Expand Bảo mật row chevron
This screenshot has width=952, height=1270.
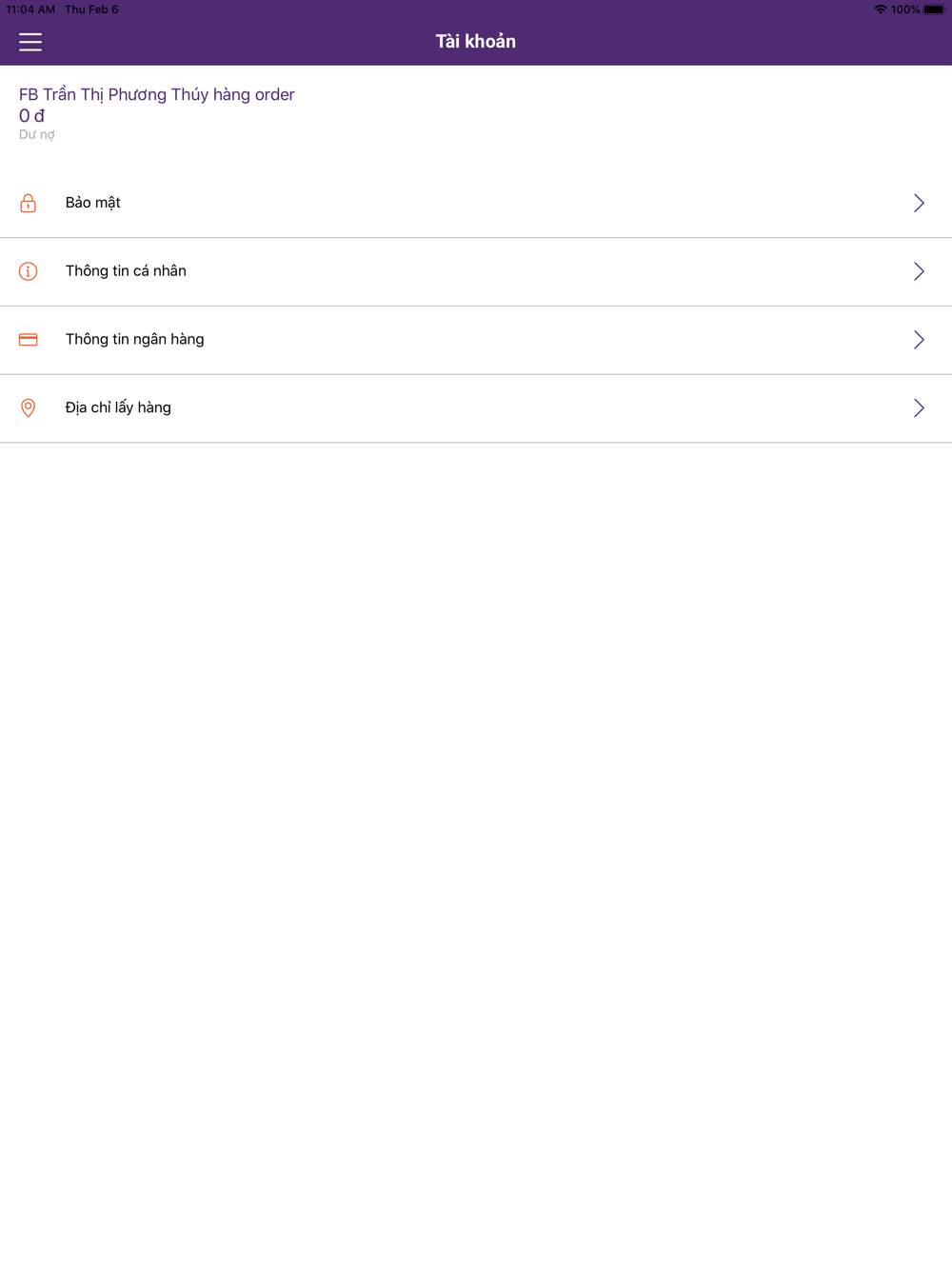[919, 203]
